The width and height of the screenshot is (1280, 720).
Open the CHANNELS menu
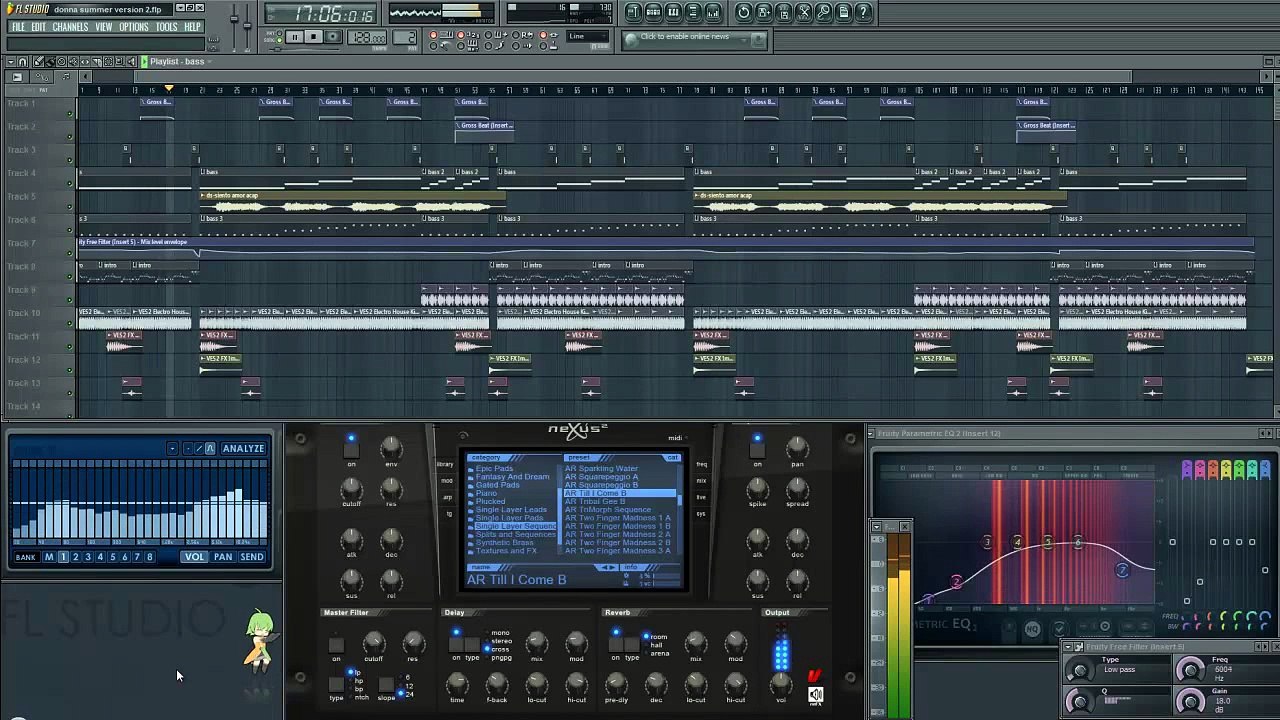click(x=70, y=27)
